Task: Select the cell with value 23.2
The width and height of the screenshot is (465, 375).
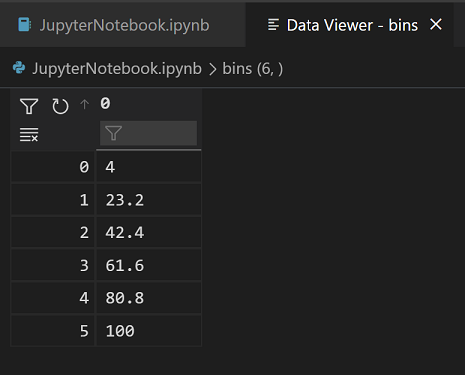Action: (149, 200)
